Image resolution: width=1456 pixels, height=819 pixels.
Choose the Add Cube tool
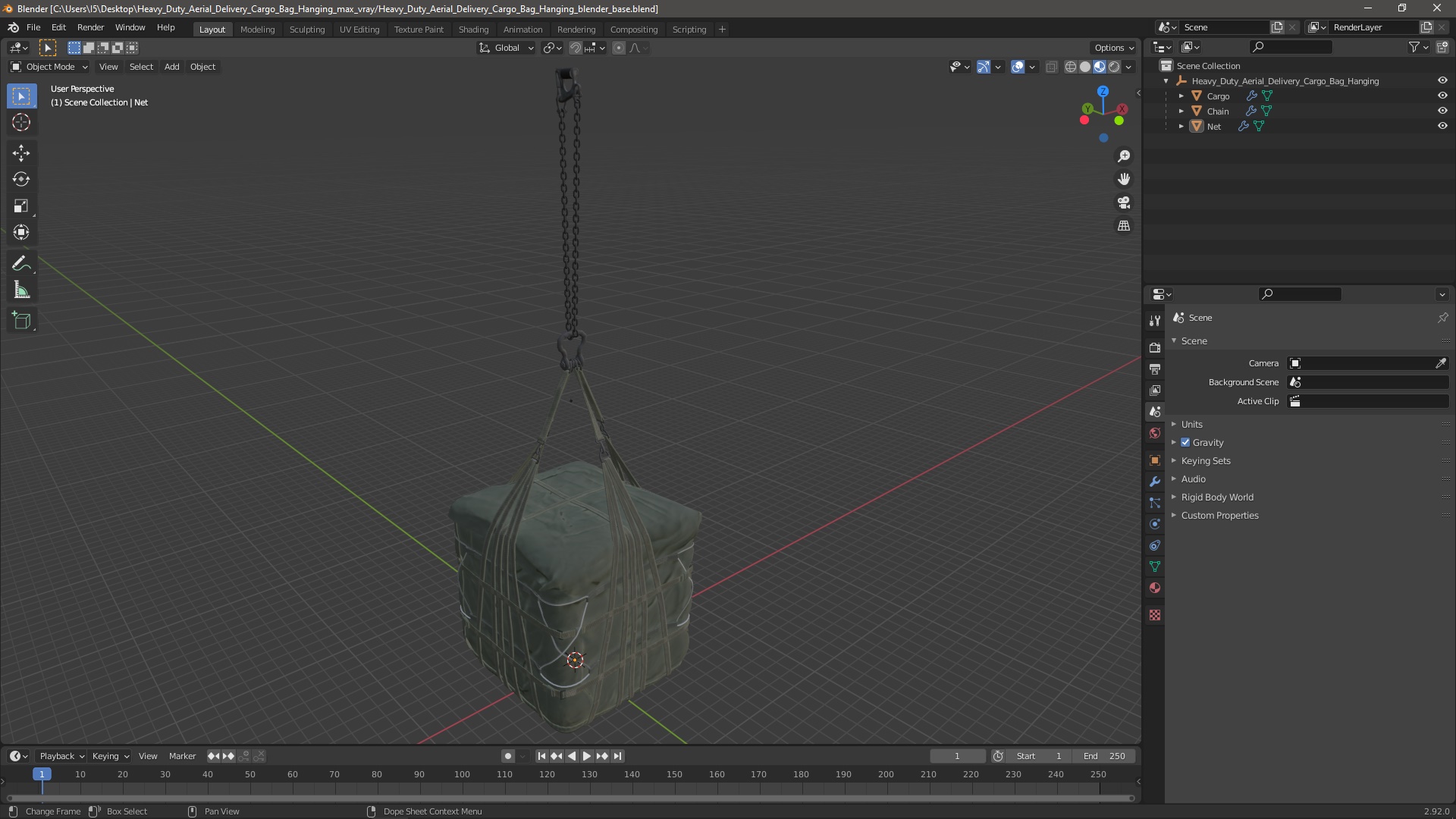[21, 321]
